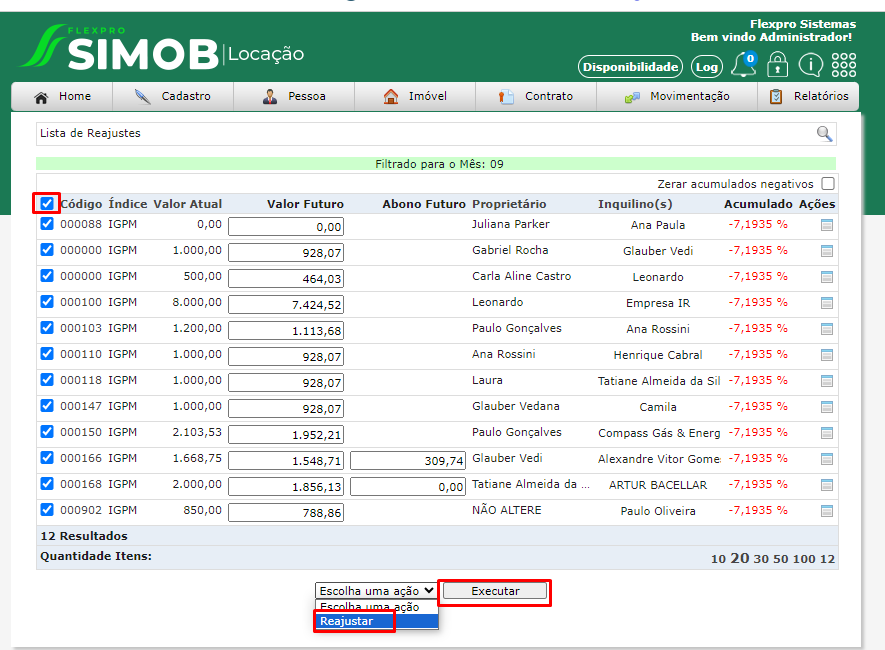Uncheck contract 000088 checkbox
Screen dimensions: 885x650
(x=47, y=223)
